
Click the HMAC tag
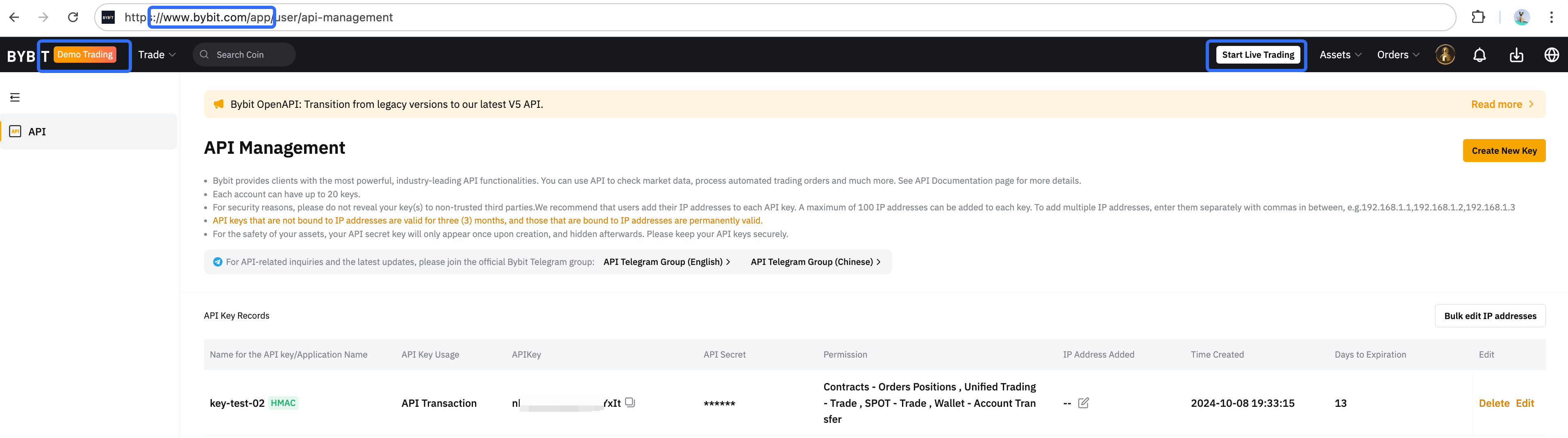tap(283, 403)
